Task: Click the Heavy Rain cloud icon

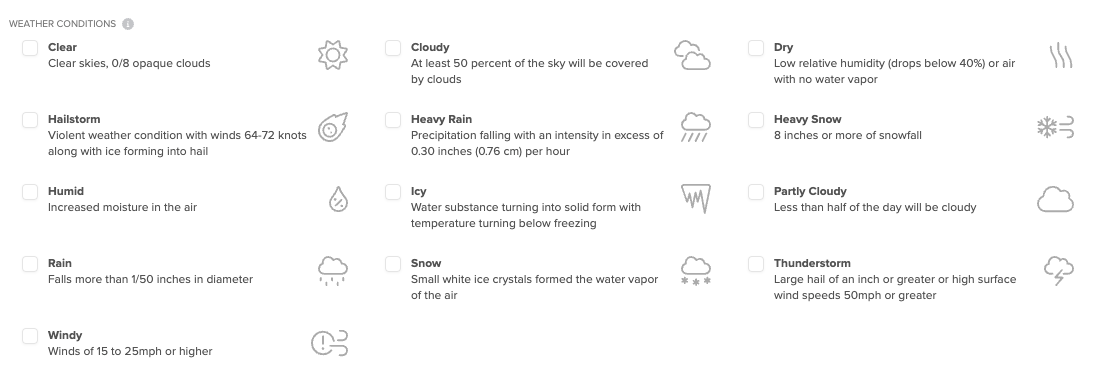Action: click(x=696, y=127)
